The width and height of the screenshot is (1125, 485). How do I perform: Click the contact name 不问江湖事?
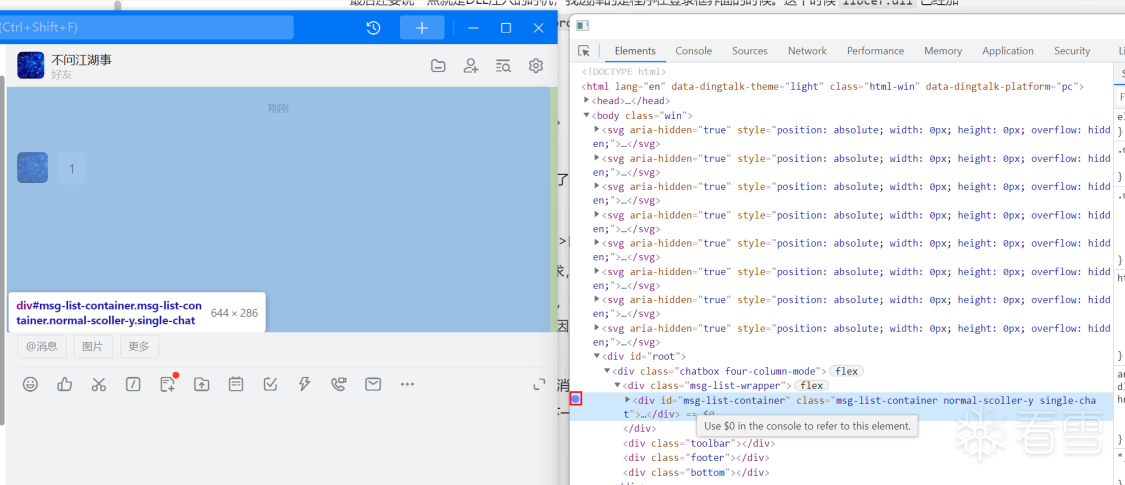[81, 60]
